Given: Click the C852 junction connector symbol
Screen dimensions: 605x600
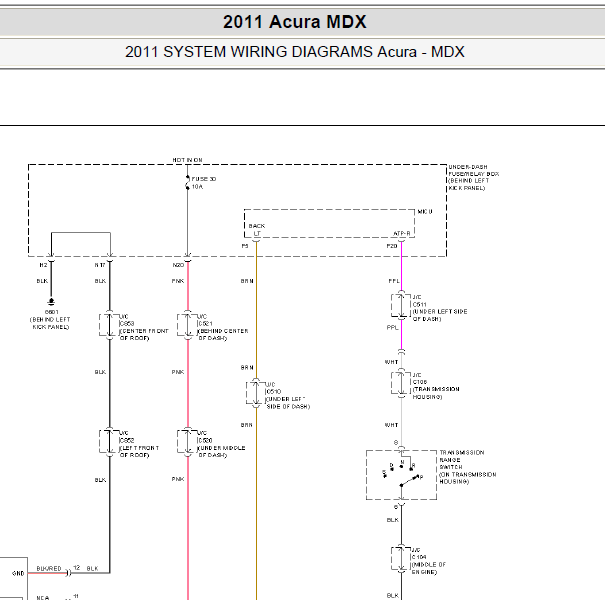Looking at the screenshot, I should point(110,442).
